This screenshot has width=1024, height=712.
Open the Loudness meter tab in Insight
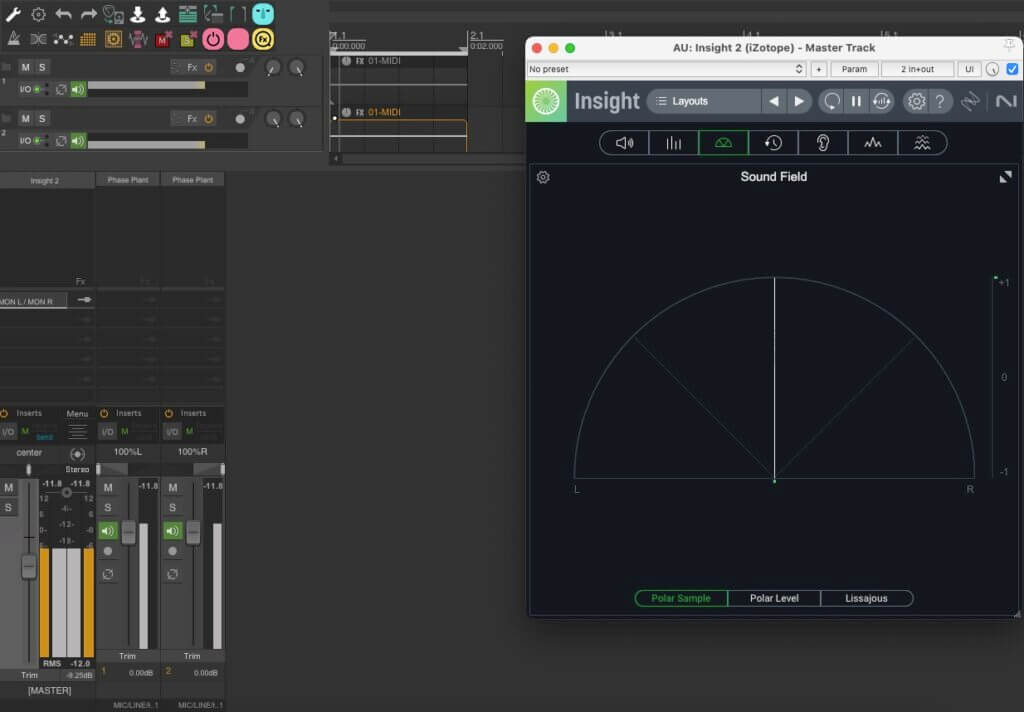[x=624, y=143]
